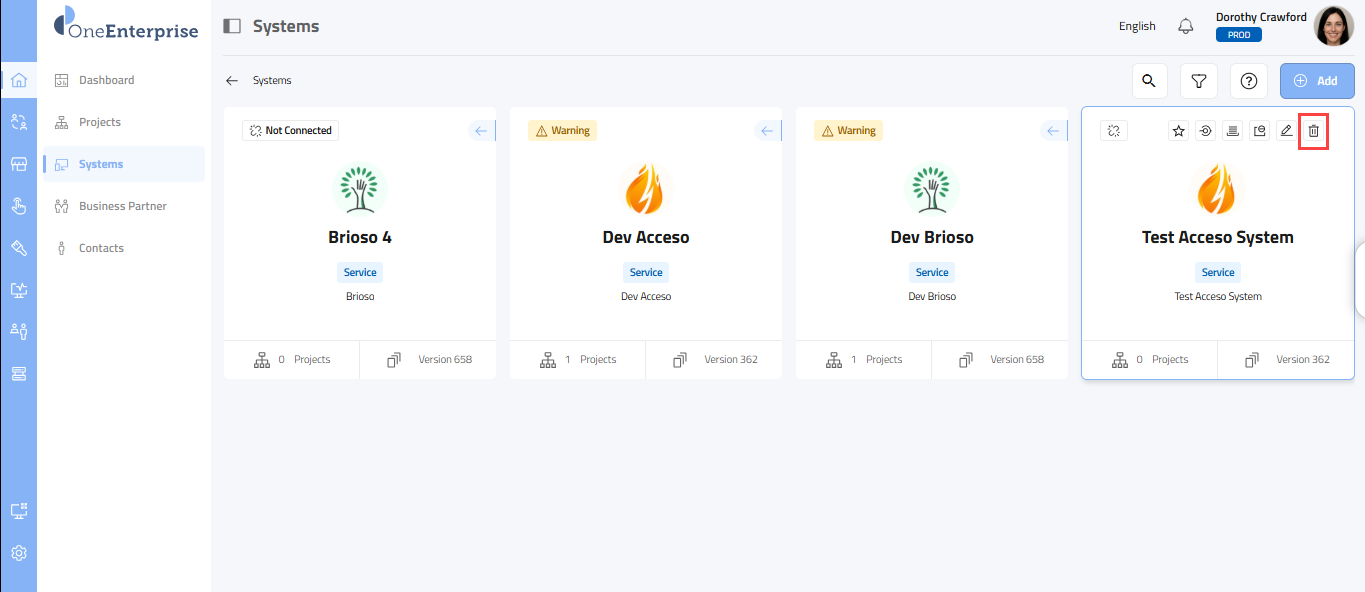The width and height of the screenshot is (1365, 592).
Task: Go to Dashboard in the sidebar
Action: pos(106,80)
